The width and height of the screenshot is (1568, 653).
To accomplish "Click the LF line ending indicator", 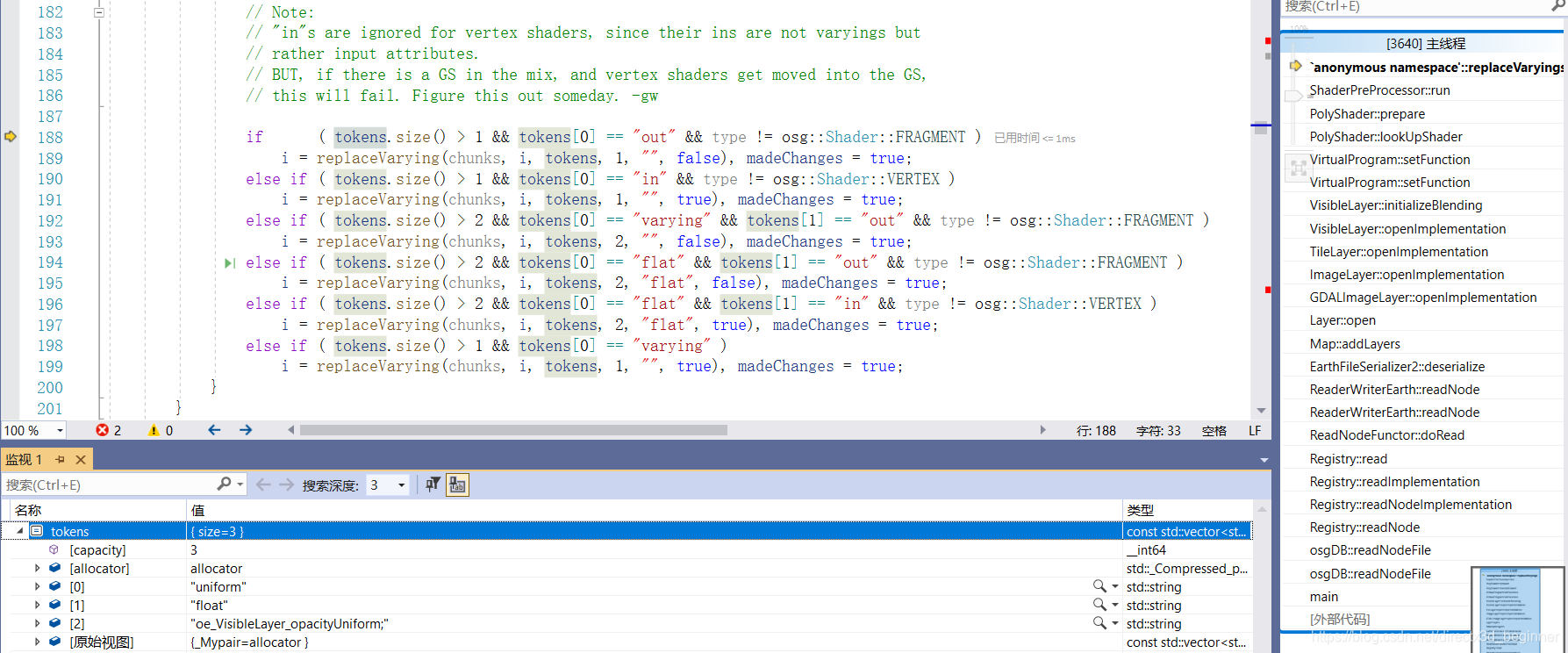I will point(1255,431).
